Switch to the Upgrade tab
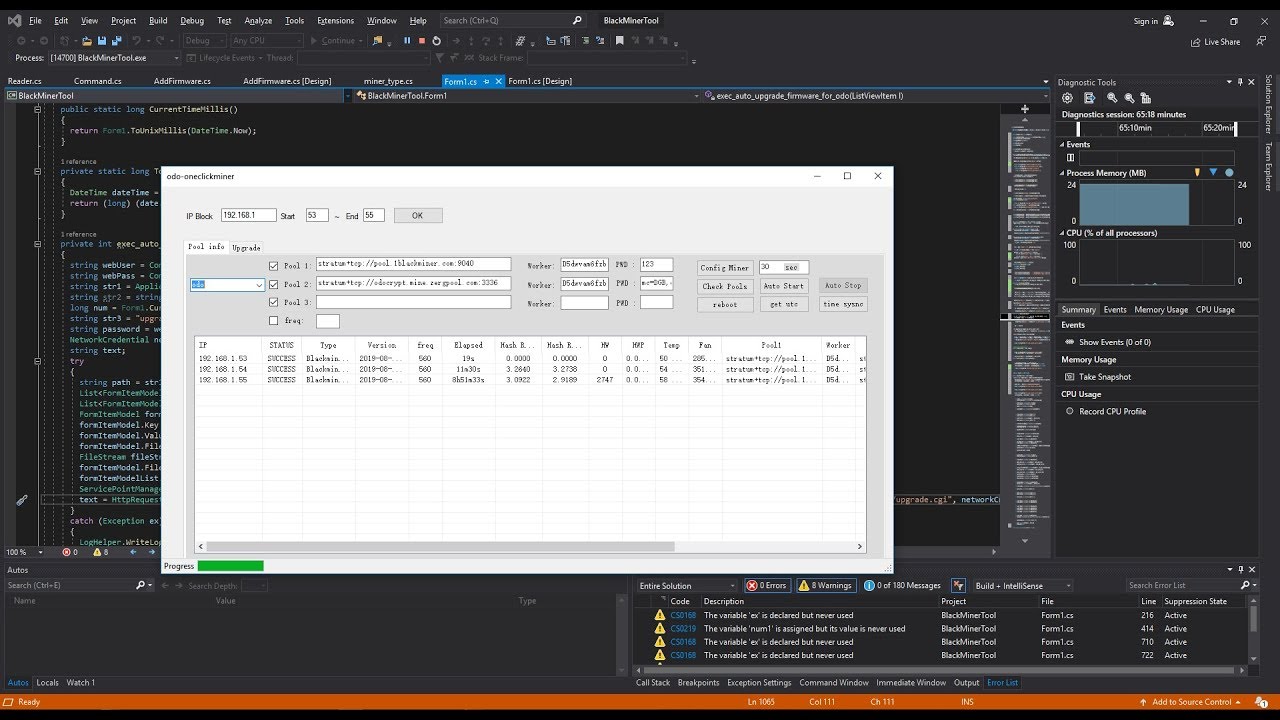Screen dimensions: 1280x720 point(246,247)
